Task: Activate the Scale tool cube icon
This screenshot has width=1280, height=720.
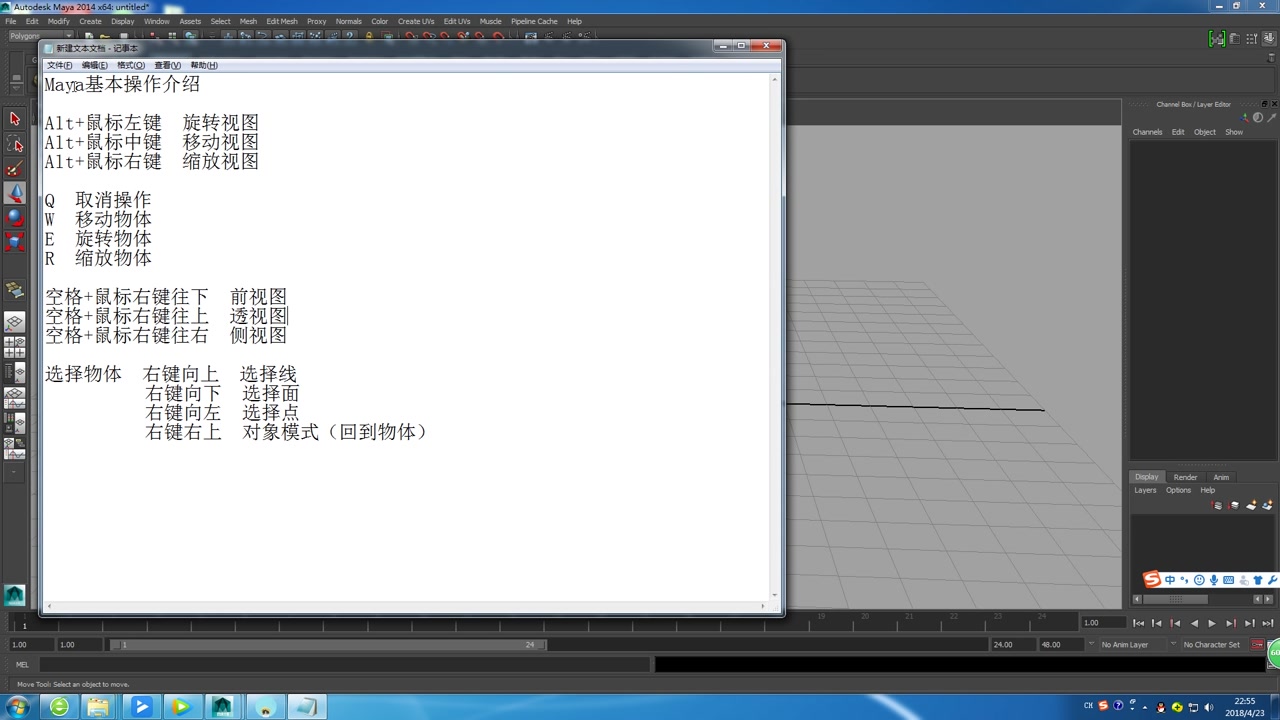Action: coord(14,242)
